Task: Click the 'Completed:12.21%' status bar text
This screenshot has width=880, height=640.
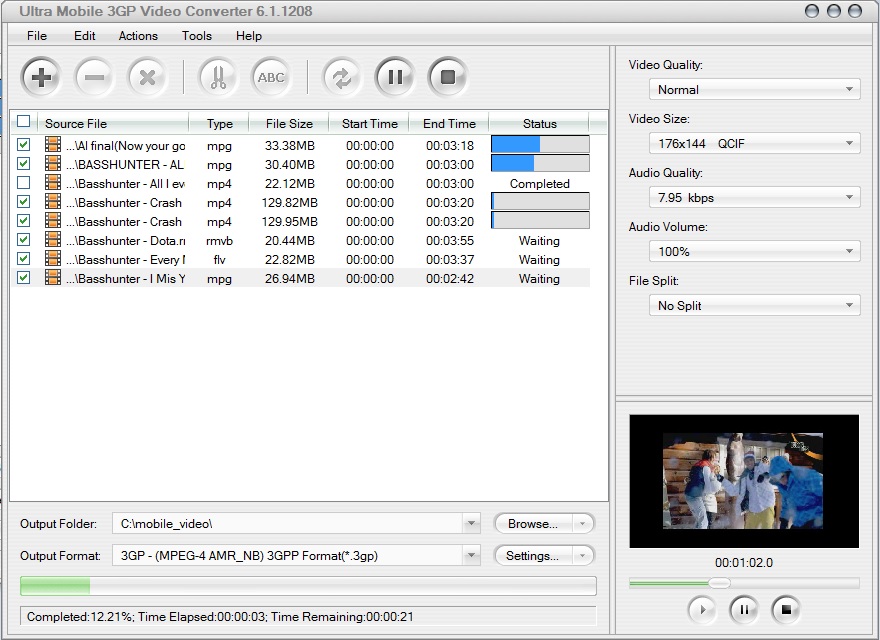Action: pos(80,617)
